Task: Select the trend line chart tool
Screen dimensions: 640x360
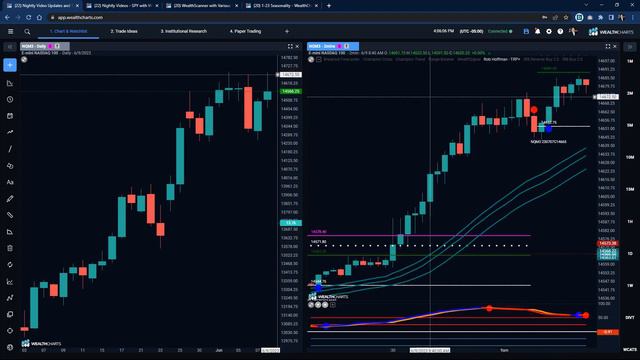Action: click(10, 132)
